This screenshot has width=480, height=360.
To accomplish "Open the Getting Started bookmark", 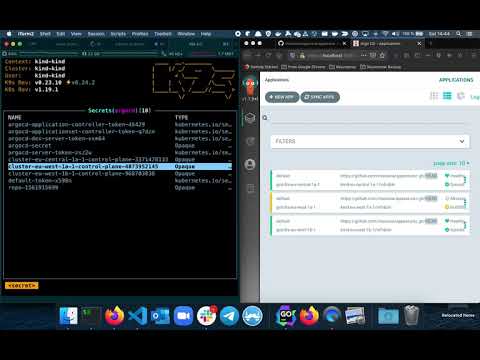I will tap(261, 67).
